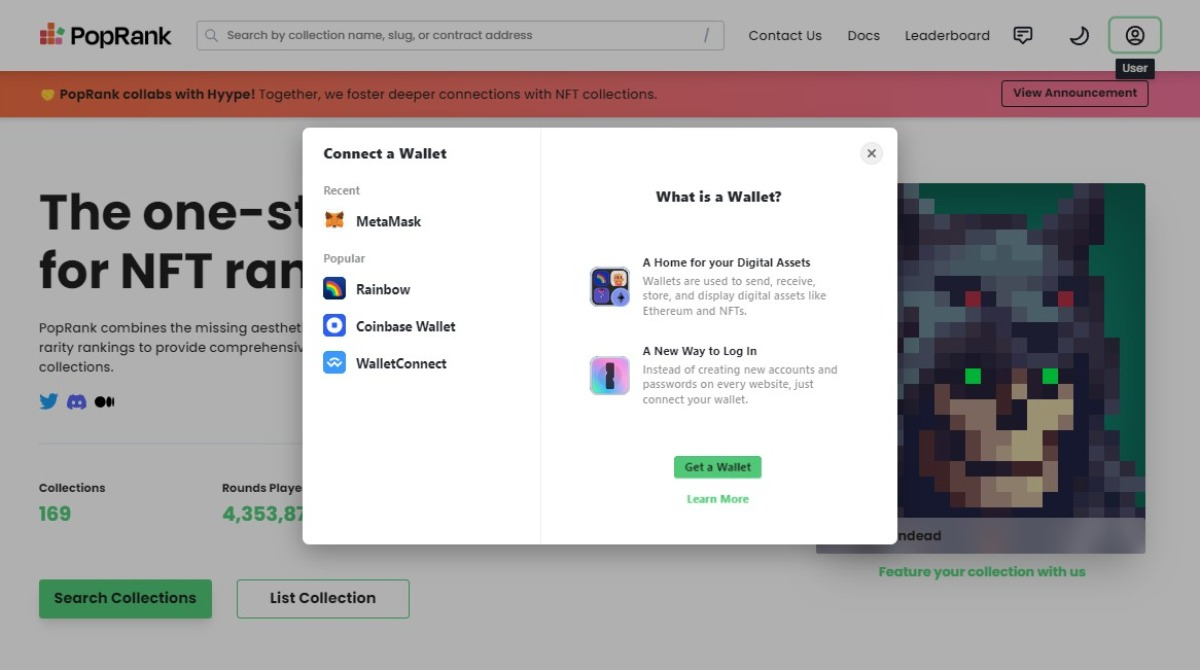Focus the collection search field
This screenshot has height=670, width=1200.
point(460,35)
